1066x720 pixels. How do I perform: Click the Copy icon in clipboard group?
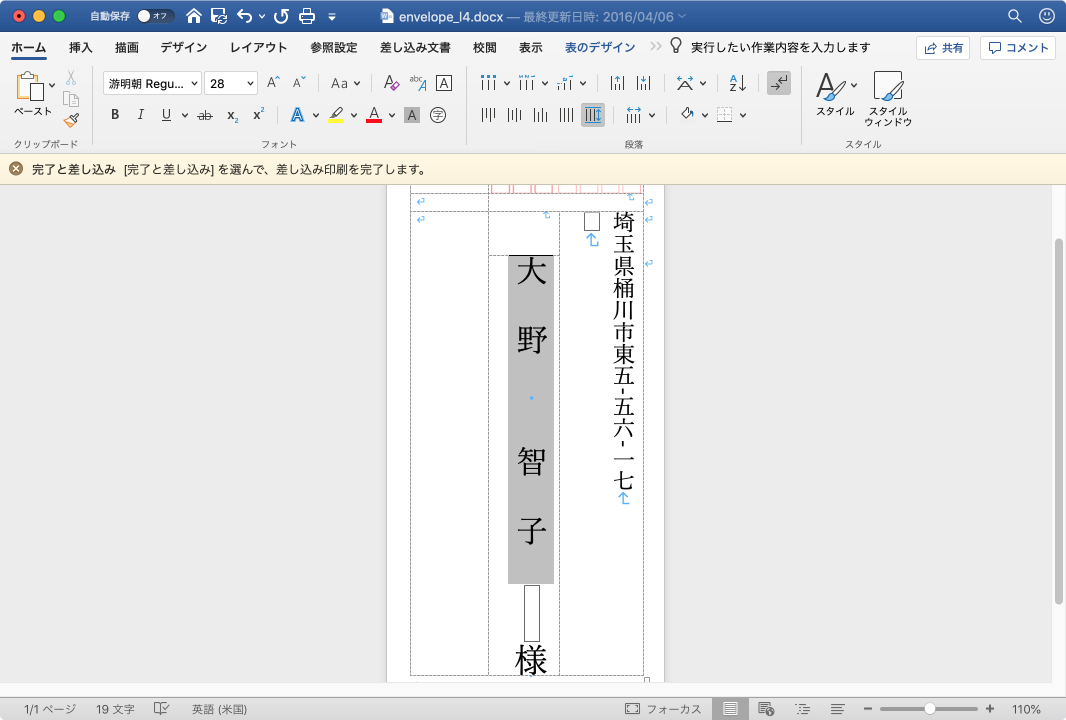coord(71,99)
